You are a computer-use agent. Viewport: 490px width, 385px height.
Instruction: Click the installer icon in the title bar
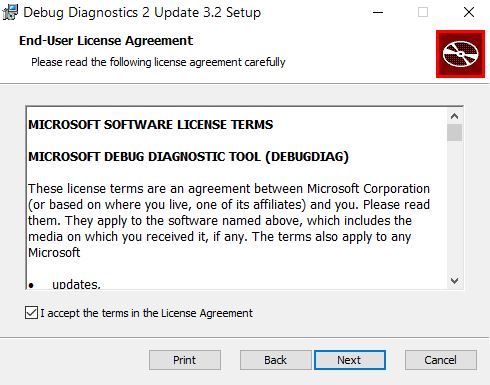(10, 13)
